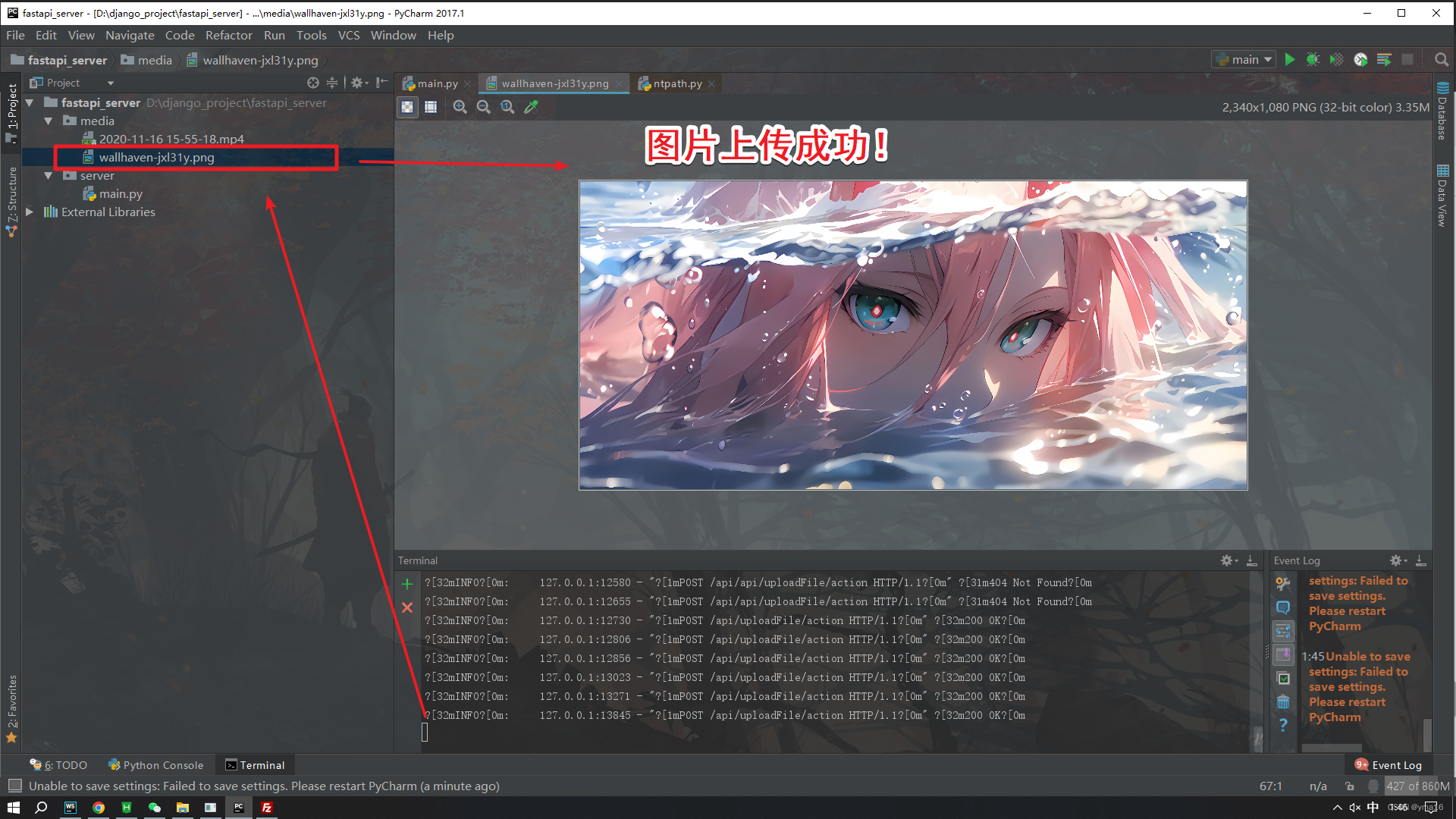This screenshot has width=1456, height=819.
Task: Run with coverage using the coverage icon
Action: (1336, 59)
